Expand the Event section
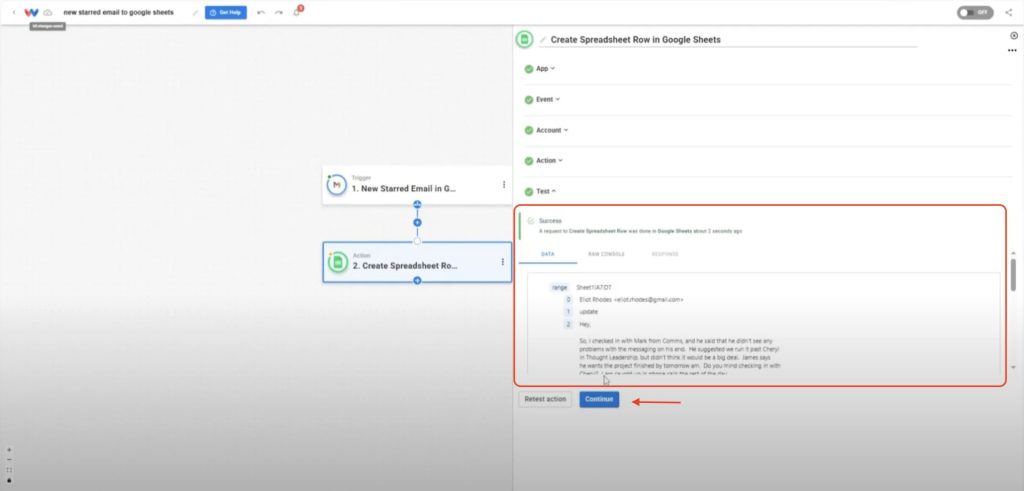Screen dimensions: 1024x491 [x=549, y=99]
